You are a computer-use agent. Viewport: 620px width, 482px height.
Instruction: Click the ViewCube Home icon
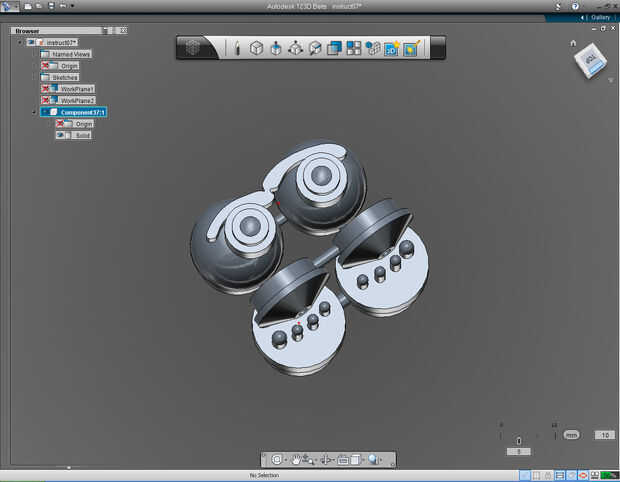[573, 43]
